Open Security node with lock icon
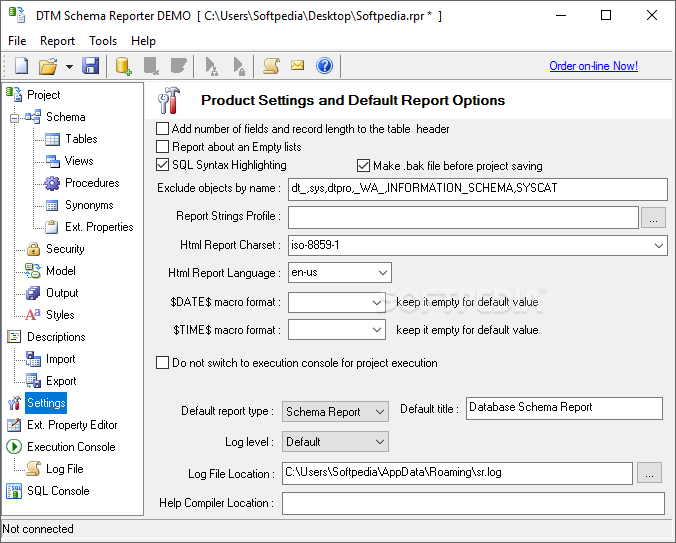676x543 pixels. (65, 249)
